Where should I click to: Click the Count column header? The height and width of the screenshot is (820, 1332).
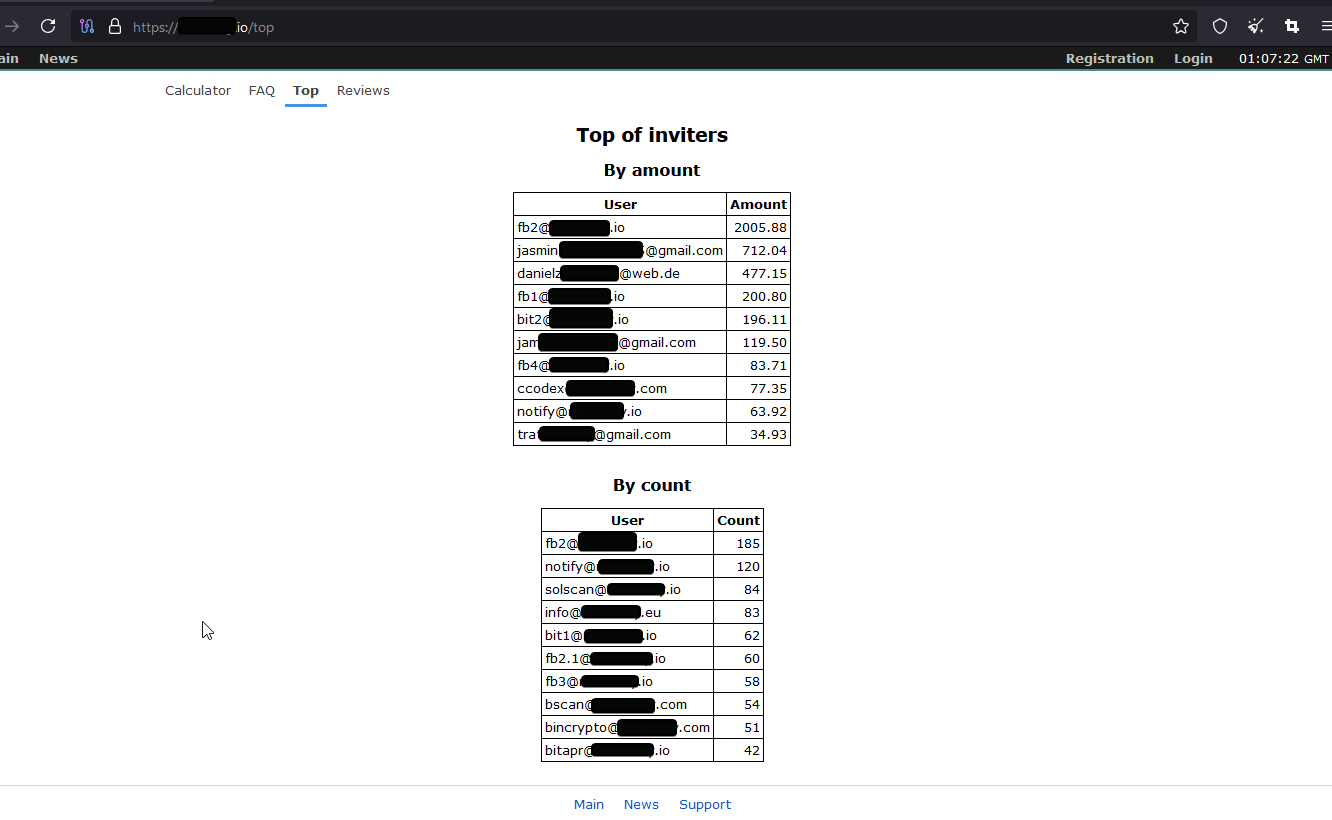[x=739, y=520]
